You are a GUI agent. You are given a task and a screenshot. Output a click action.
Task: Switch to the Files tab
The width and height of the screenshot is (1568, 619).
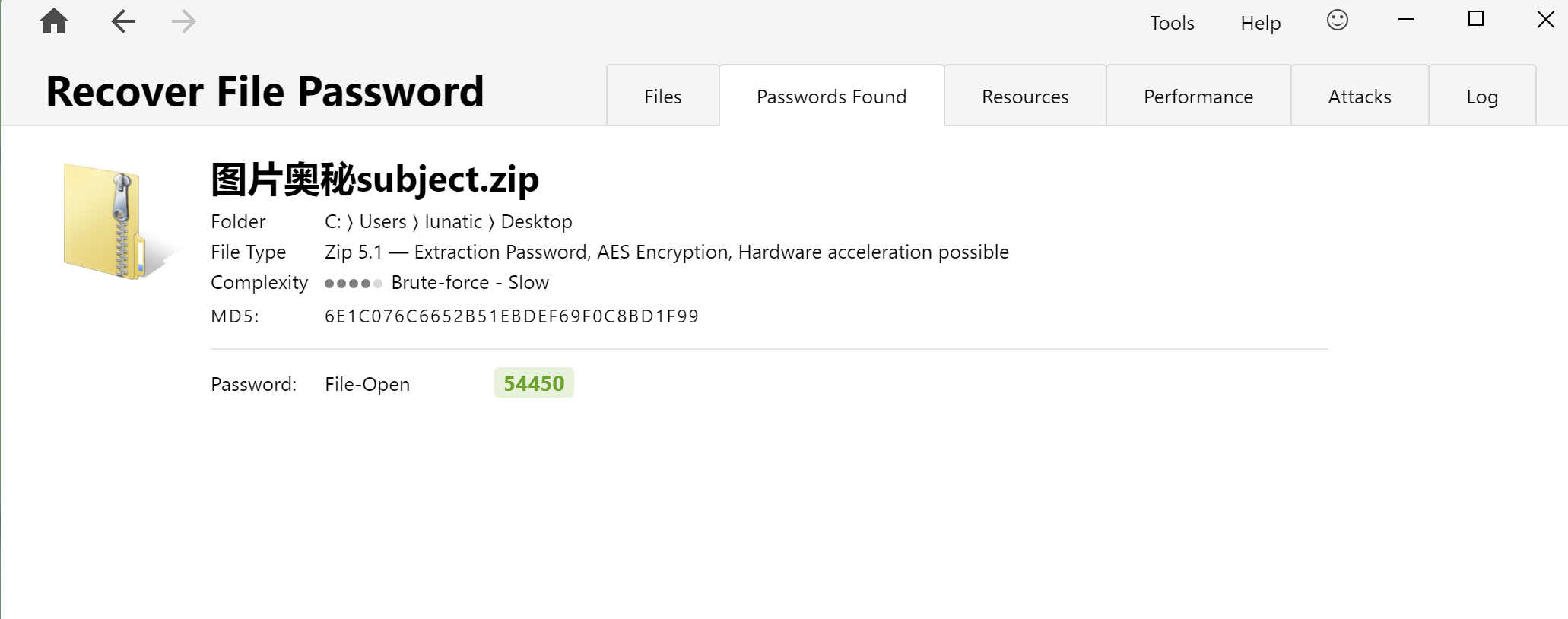(x=663, y=96)
